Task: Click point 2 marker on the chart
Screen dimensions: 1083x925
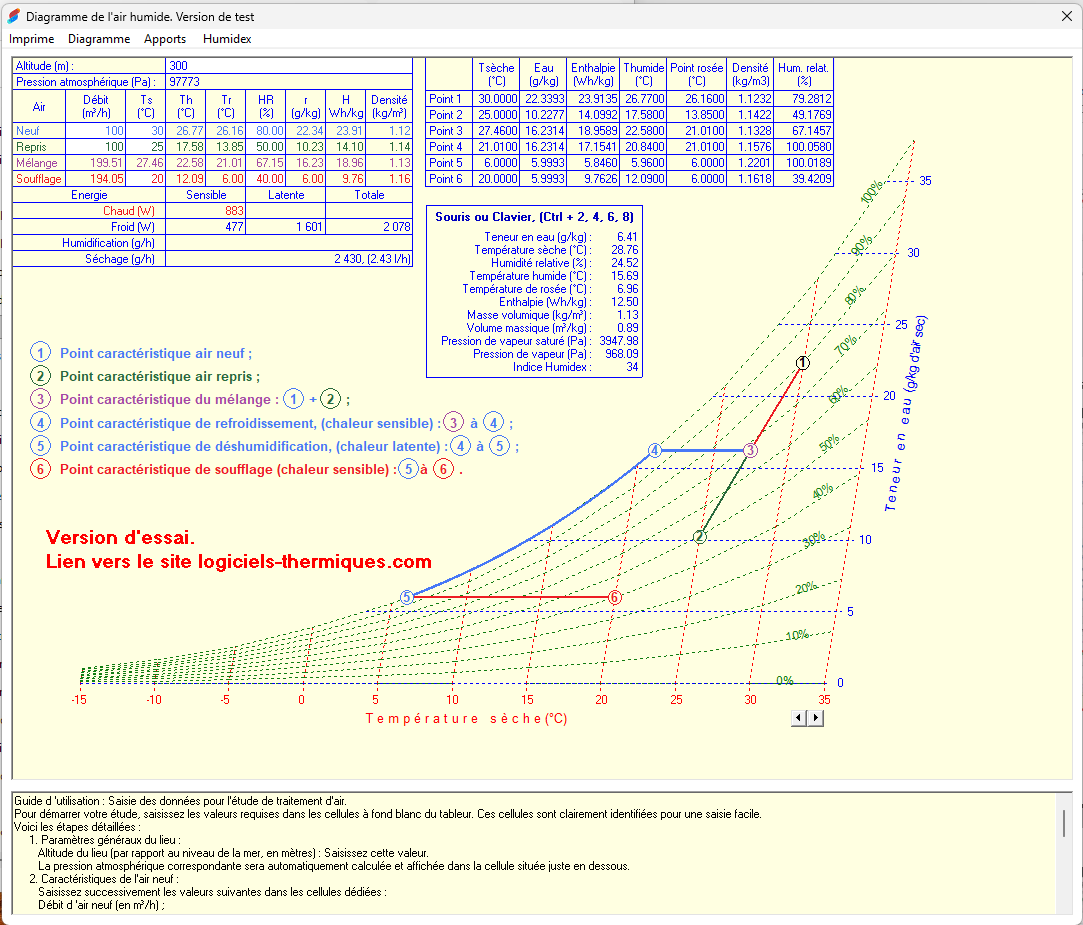Action: [699, 537]
